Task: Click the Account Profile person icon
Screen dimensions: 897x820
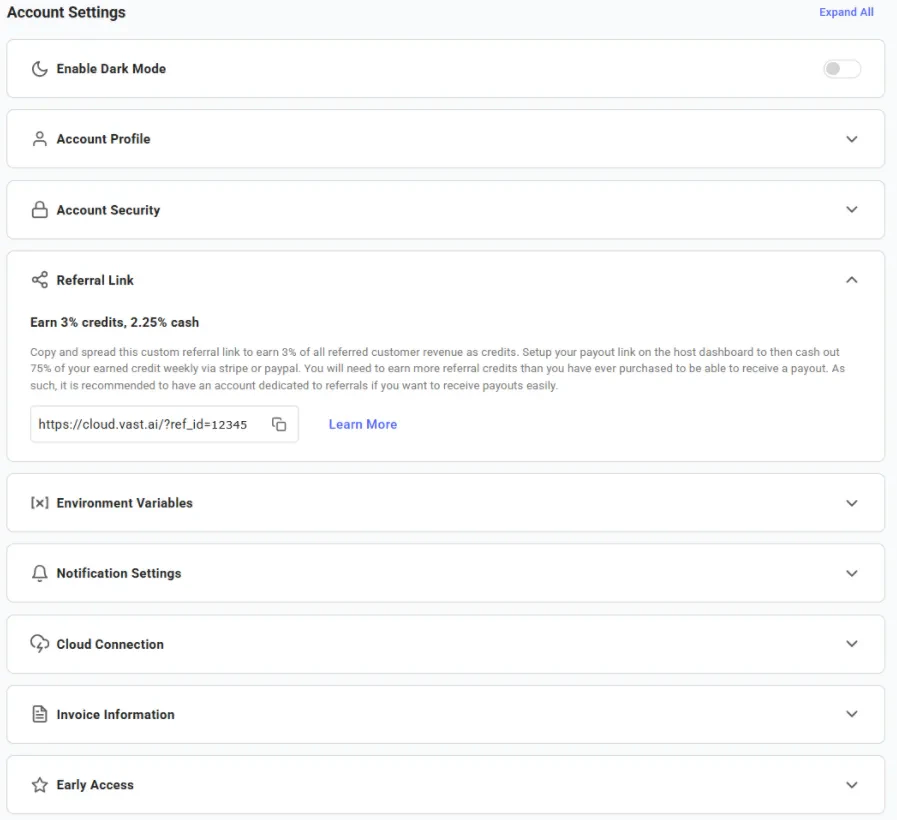Action: (39, 139)
